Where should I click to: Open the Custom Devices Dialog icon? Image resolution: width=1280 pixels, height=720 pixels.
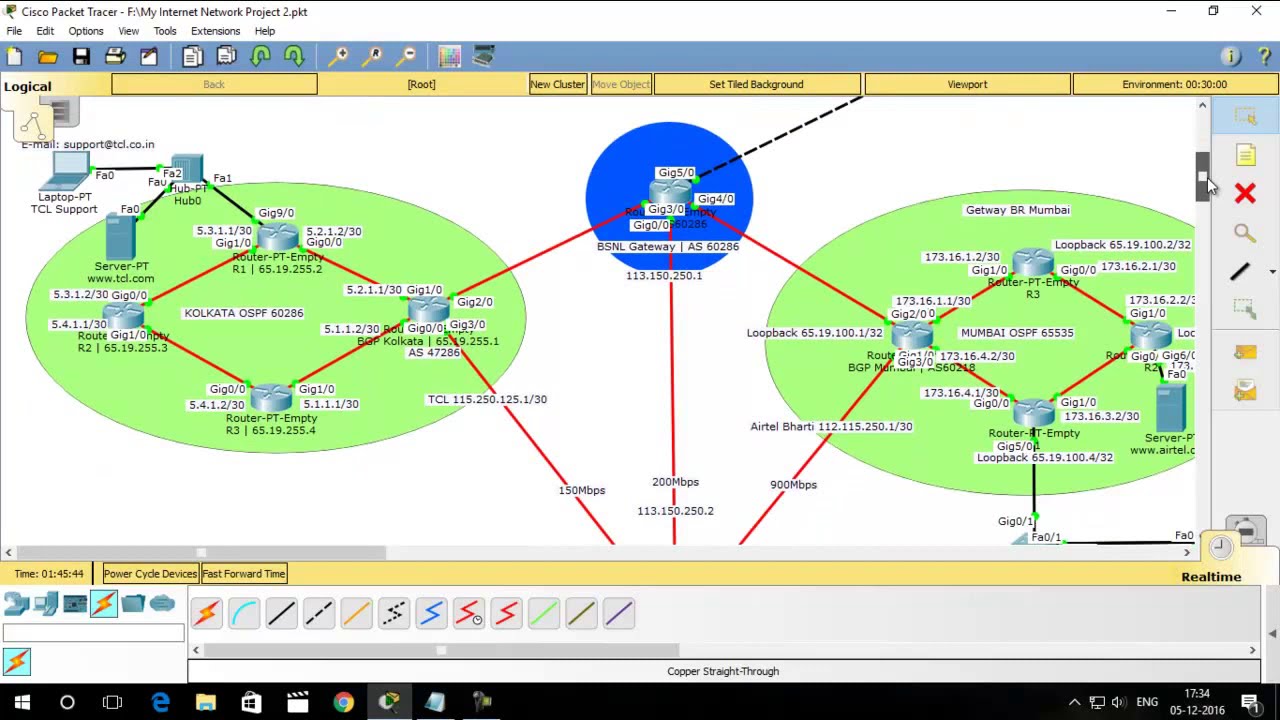pos(484,57)
